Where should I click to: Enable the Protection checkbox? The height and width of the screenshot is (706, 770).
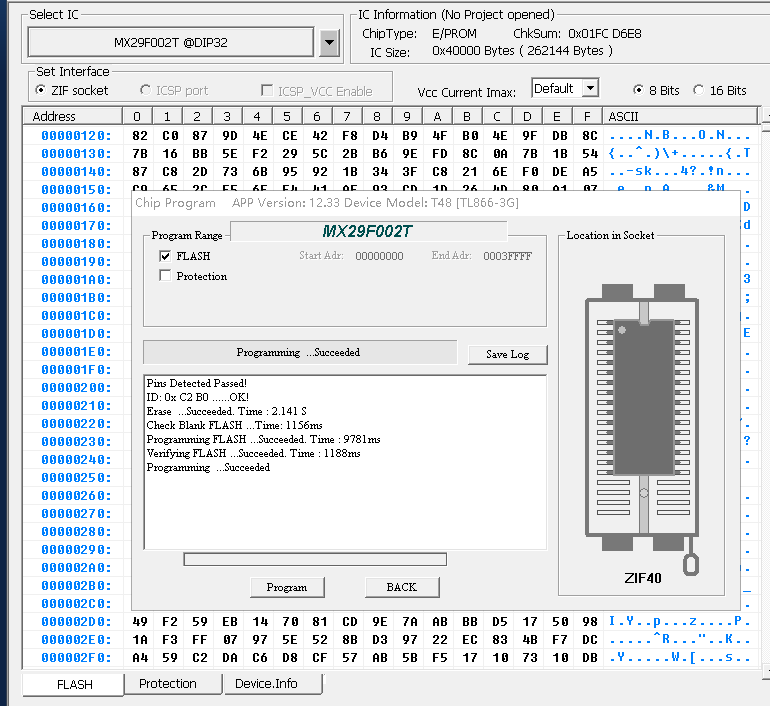click(165, 276)
